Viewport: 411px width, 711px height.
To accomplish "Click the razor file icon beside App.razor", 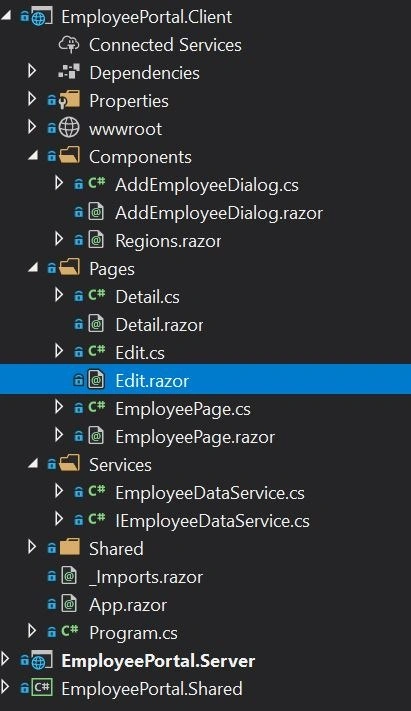I will (x=69, y=604).
